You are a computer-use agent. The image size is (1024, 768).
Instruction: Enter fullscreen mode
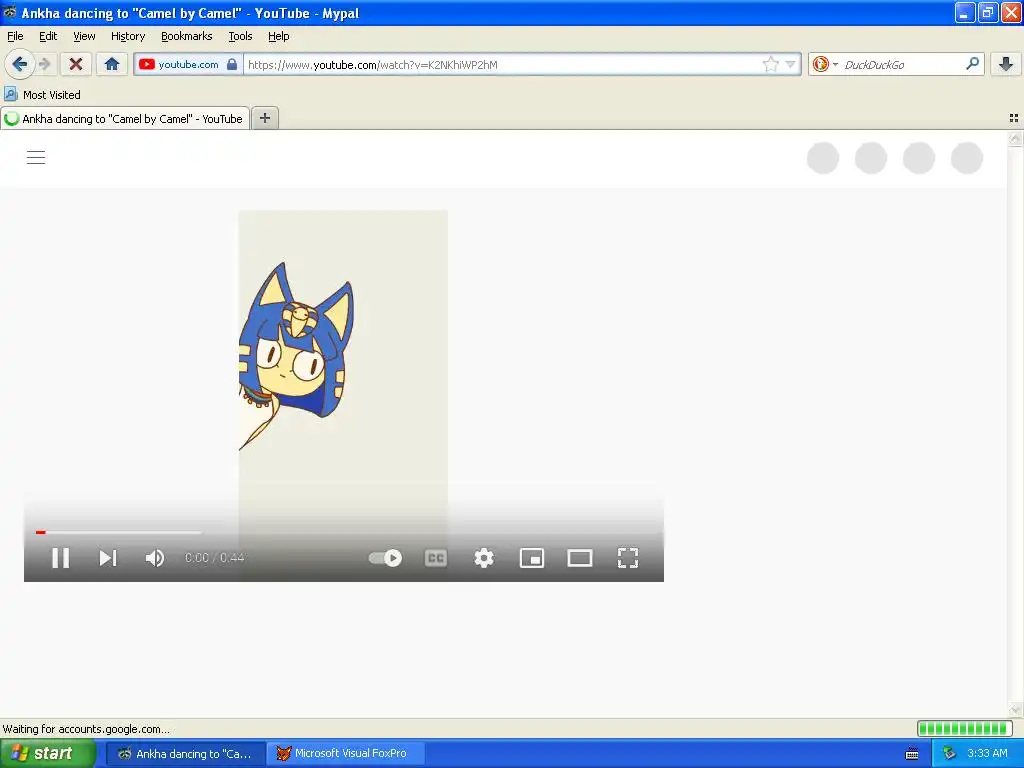tap(628, 558)
